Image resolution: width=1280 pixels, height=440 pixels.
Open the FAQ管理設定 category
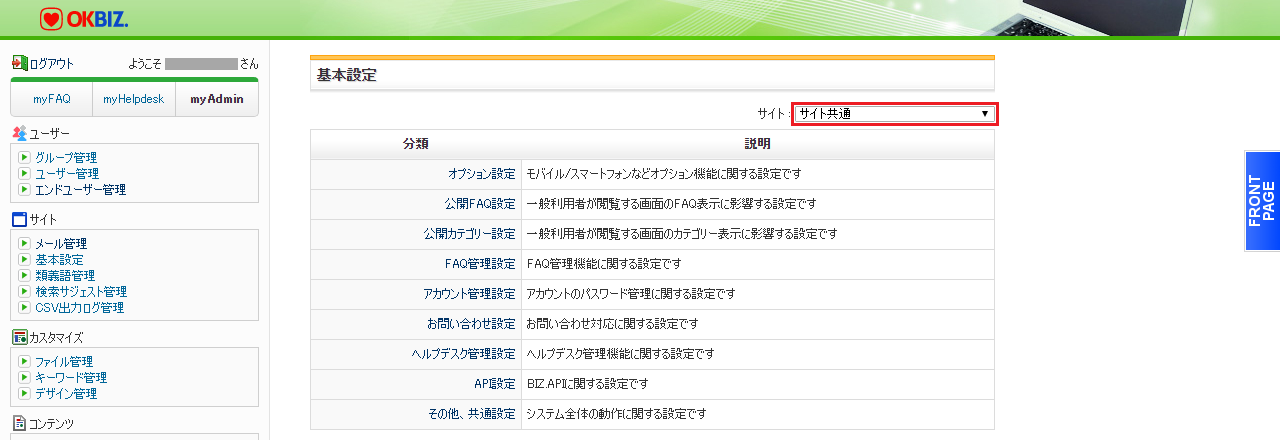(x=480, y=264)
